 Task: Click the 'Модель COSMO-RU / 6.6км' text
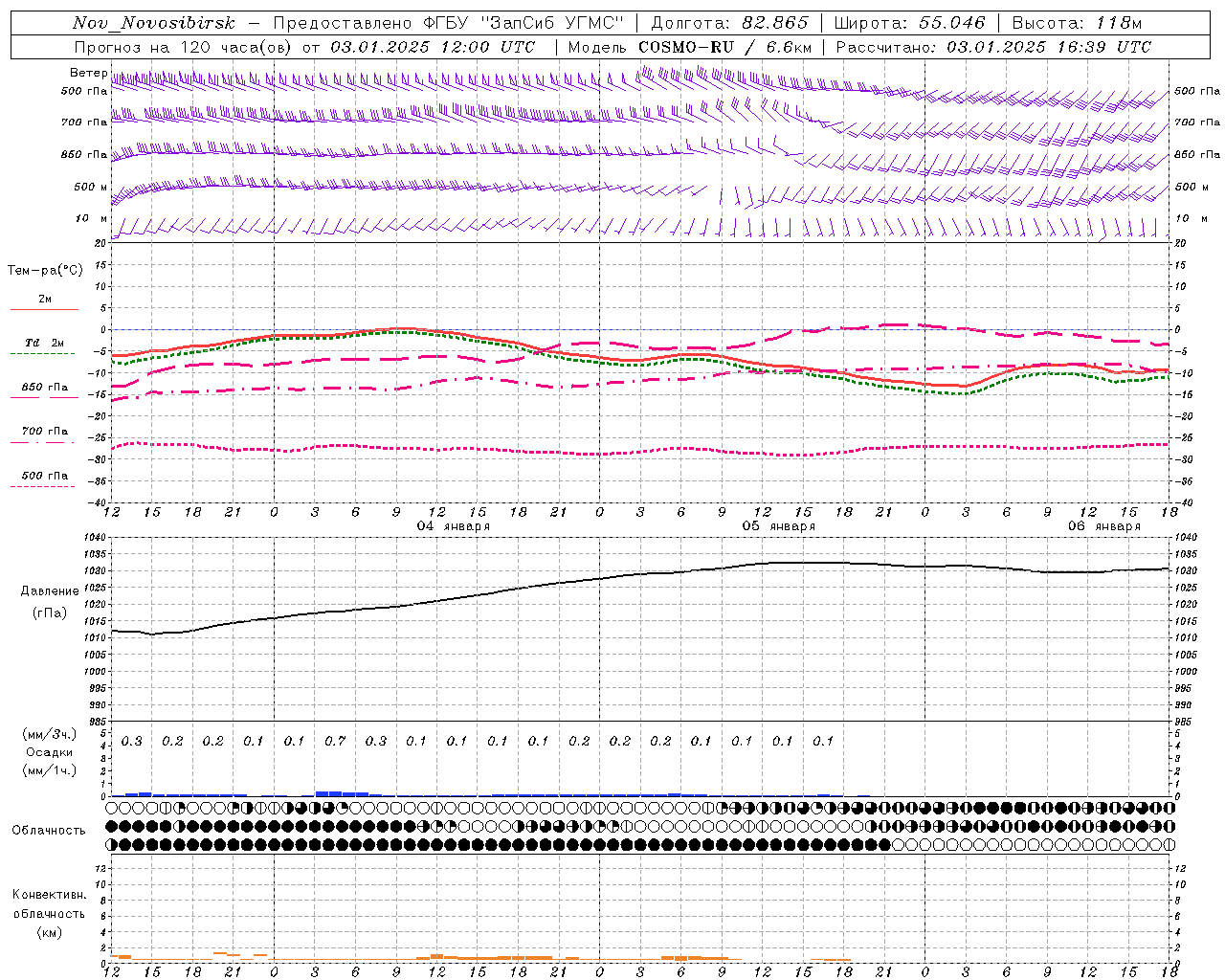pyautogui.click(x=690, y=47)
